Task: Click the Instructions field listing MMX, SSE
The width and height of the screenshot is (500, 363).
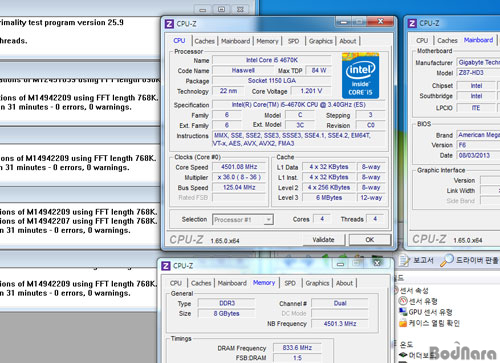Action: 299,139
